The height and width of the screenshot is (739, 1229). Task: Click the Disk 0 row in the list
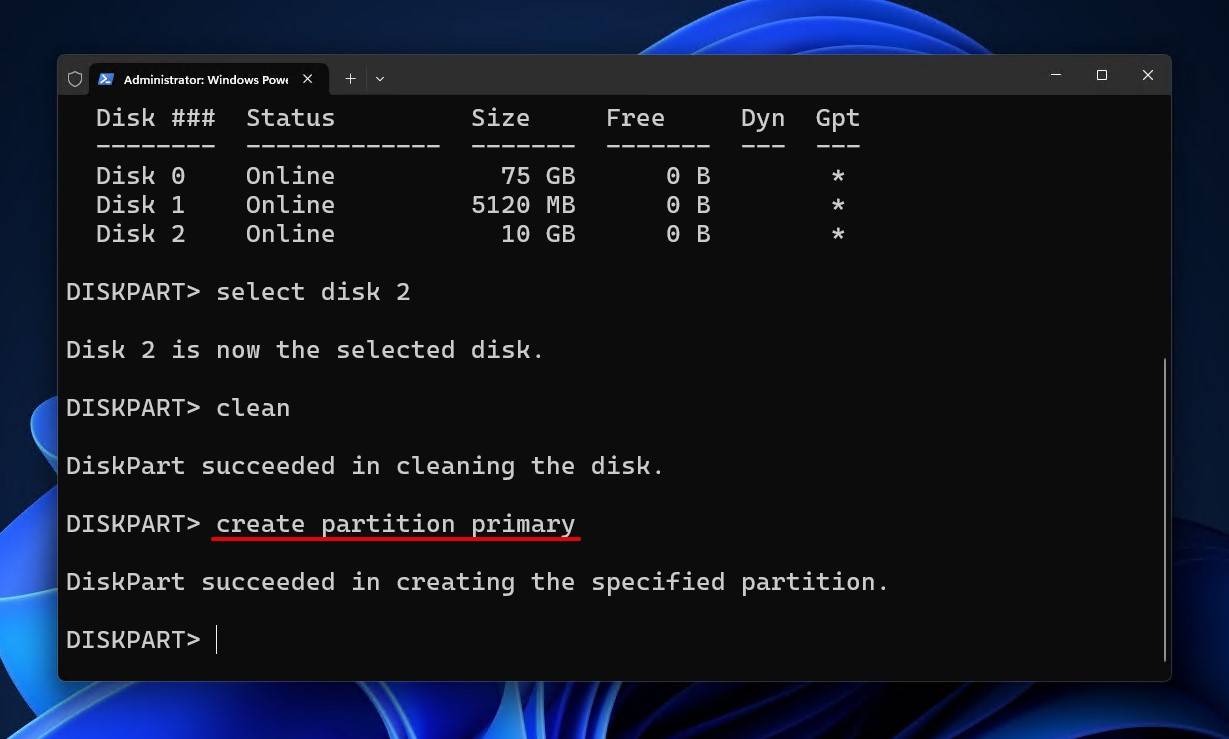(x=140, y=176)
